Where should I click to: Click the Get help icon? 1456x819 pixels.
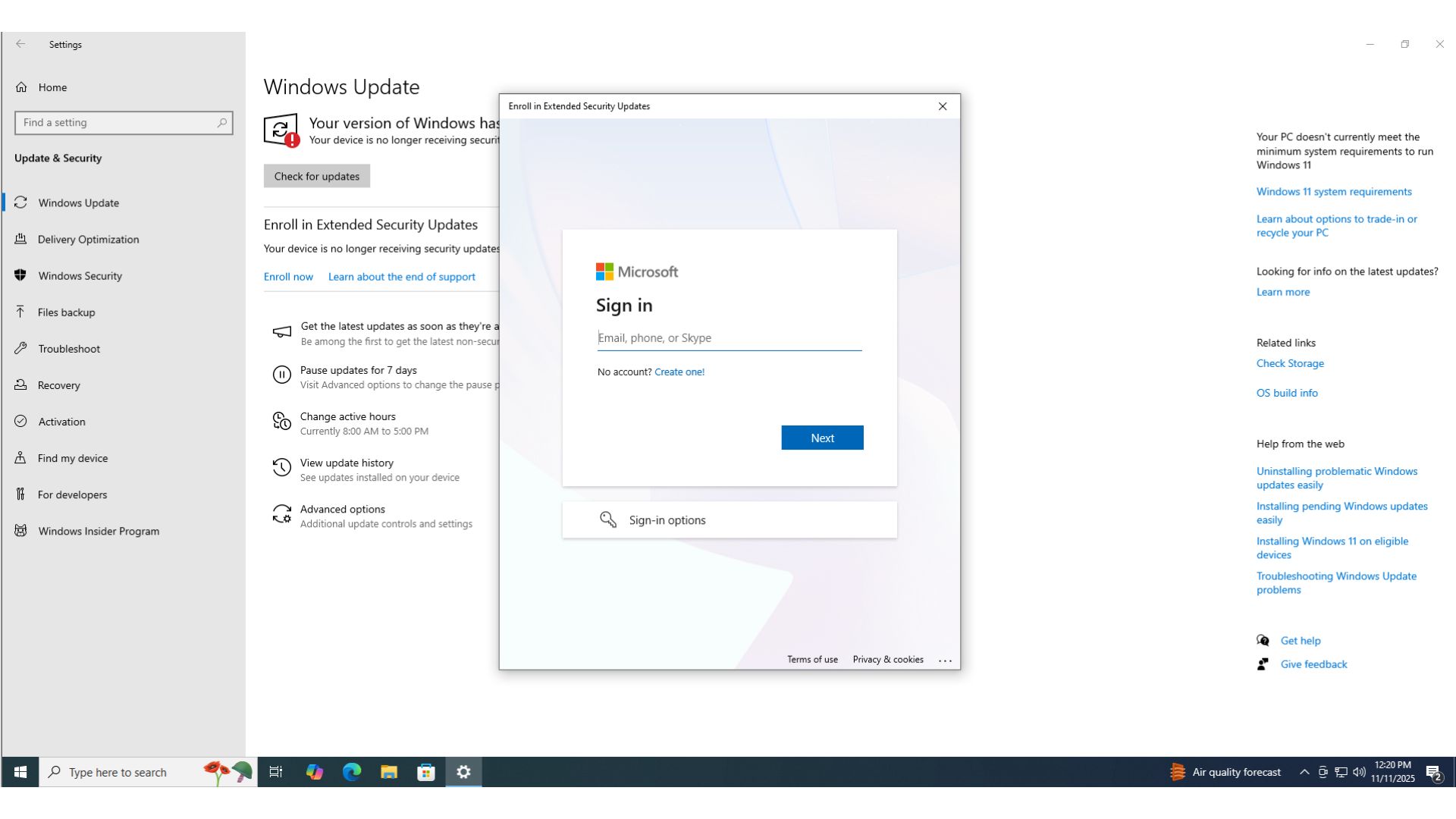[x=1263, y=641]
